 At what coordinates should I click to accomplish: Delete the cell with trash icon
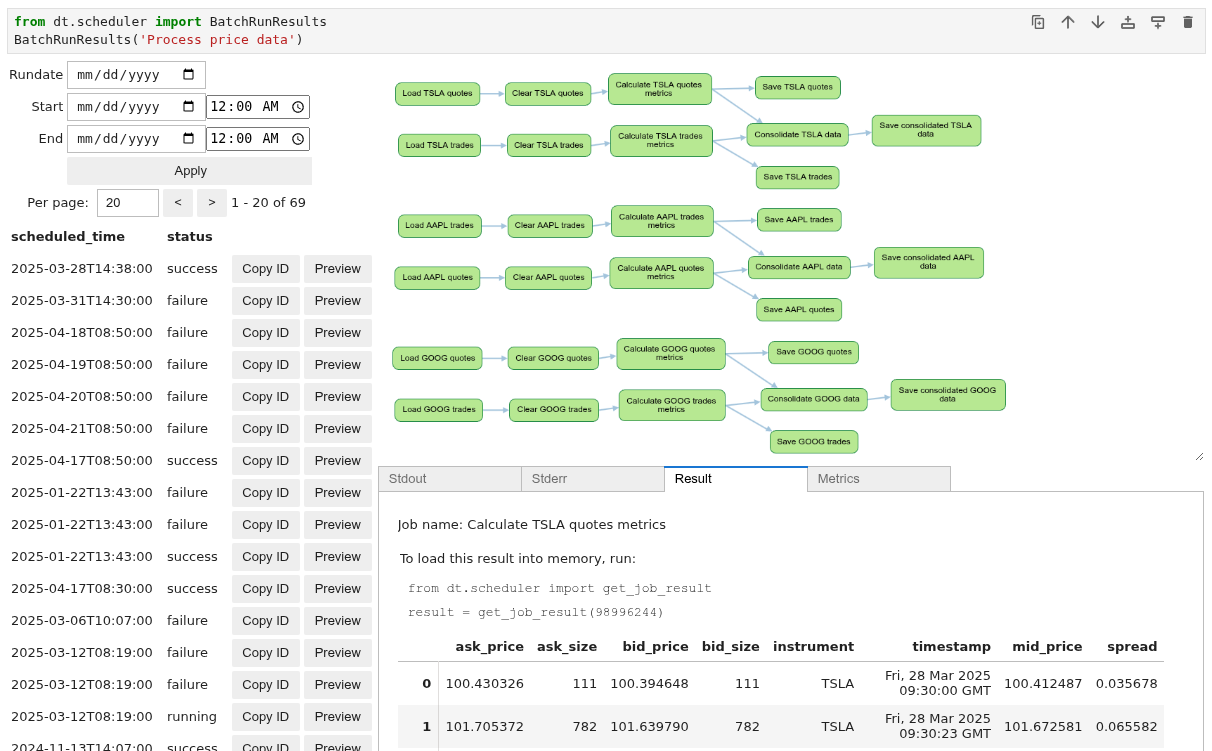click(1188, 22)
